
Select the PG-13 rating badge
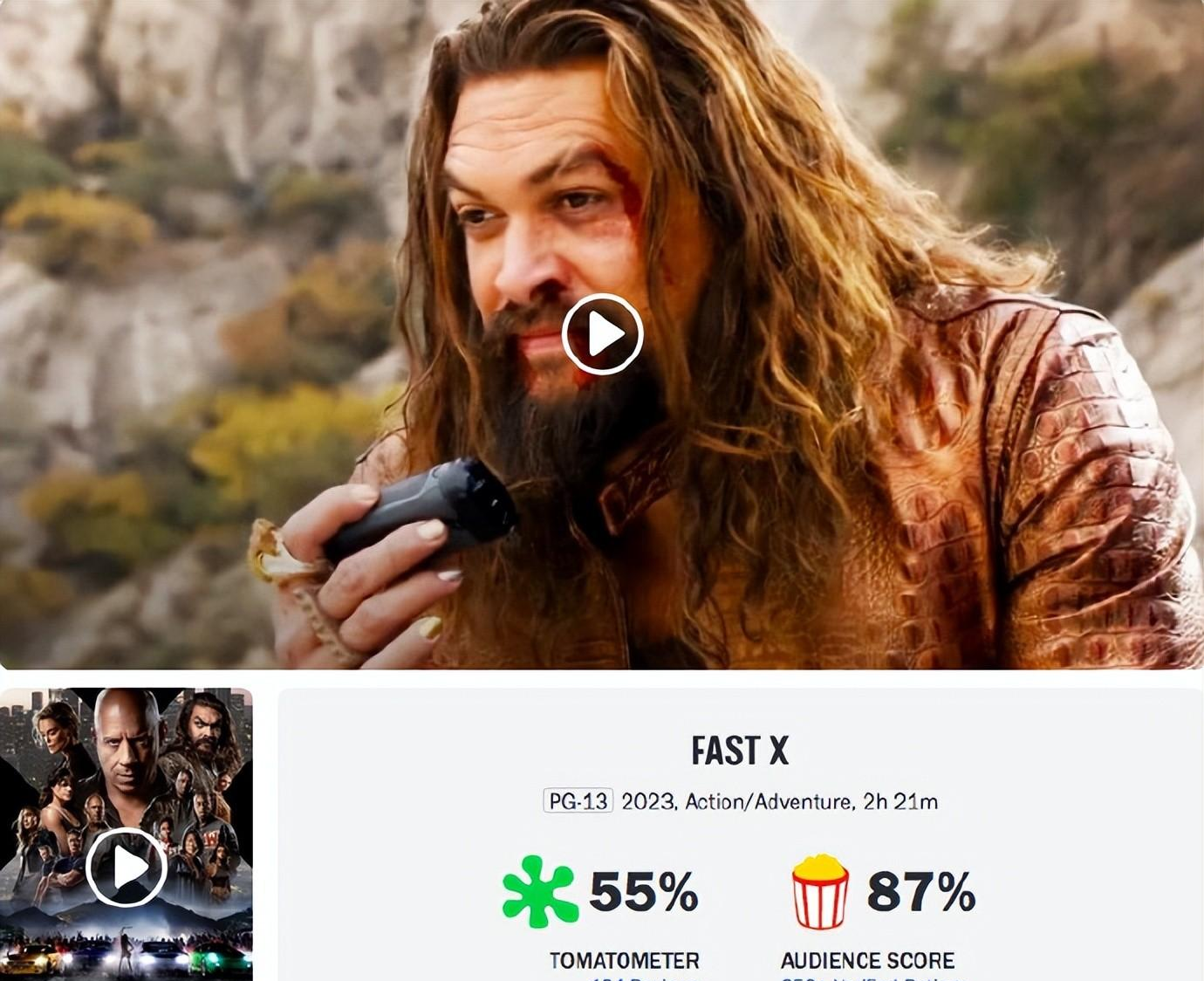point(578,801)
